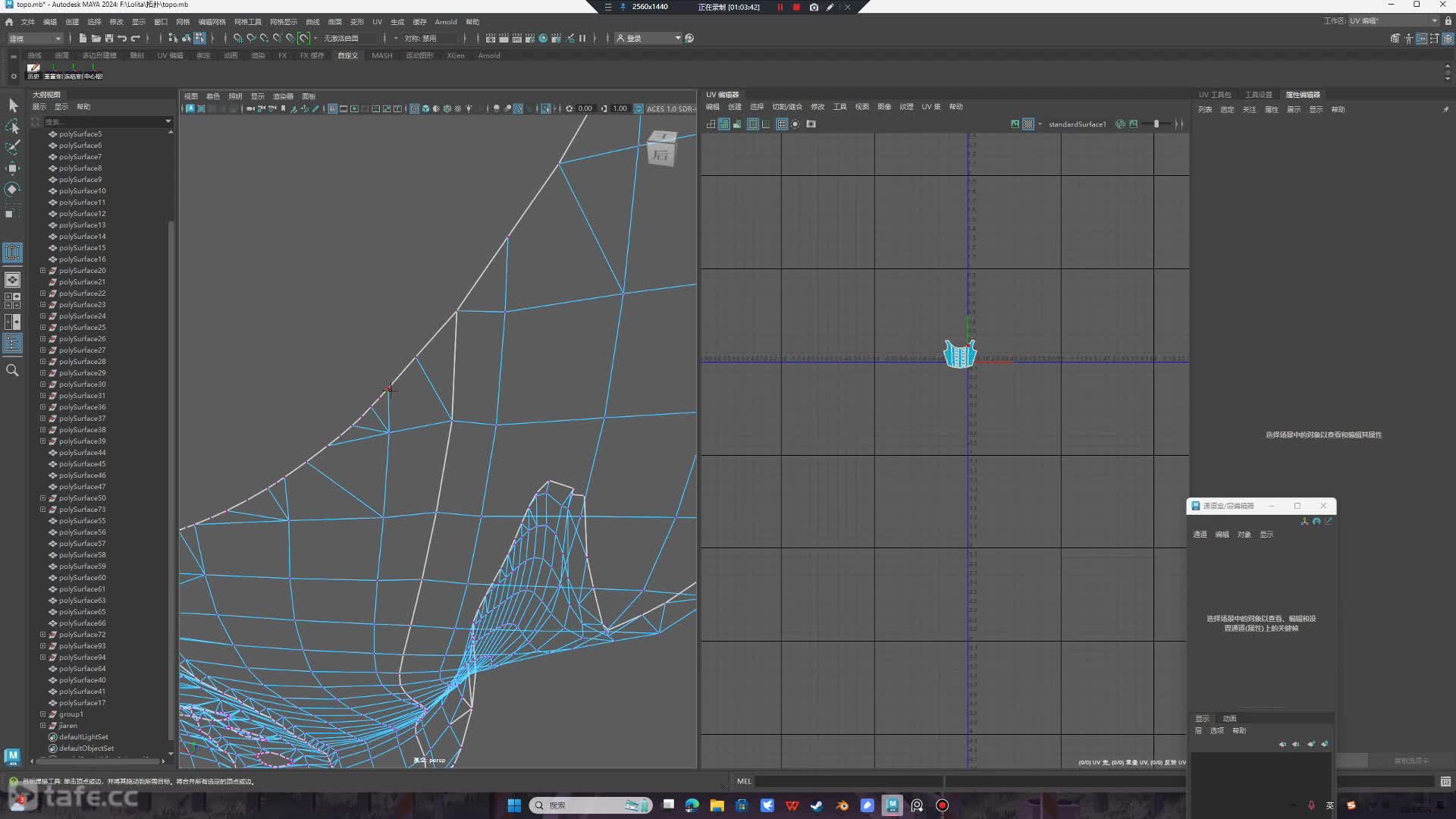Toggle the ACES color management icon

[639, 108]
